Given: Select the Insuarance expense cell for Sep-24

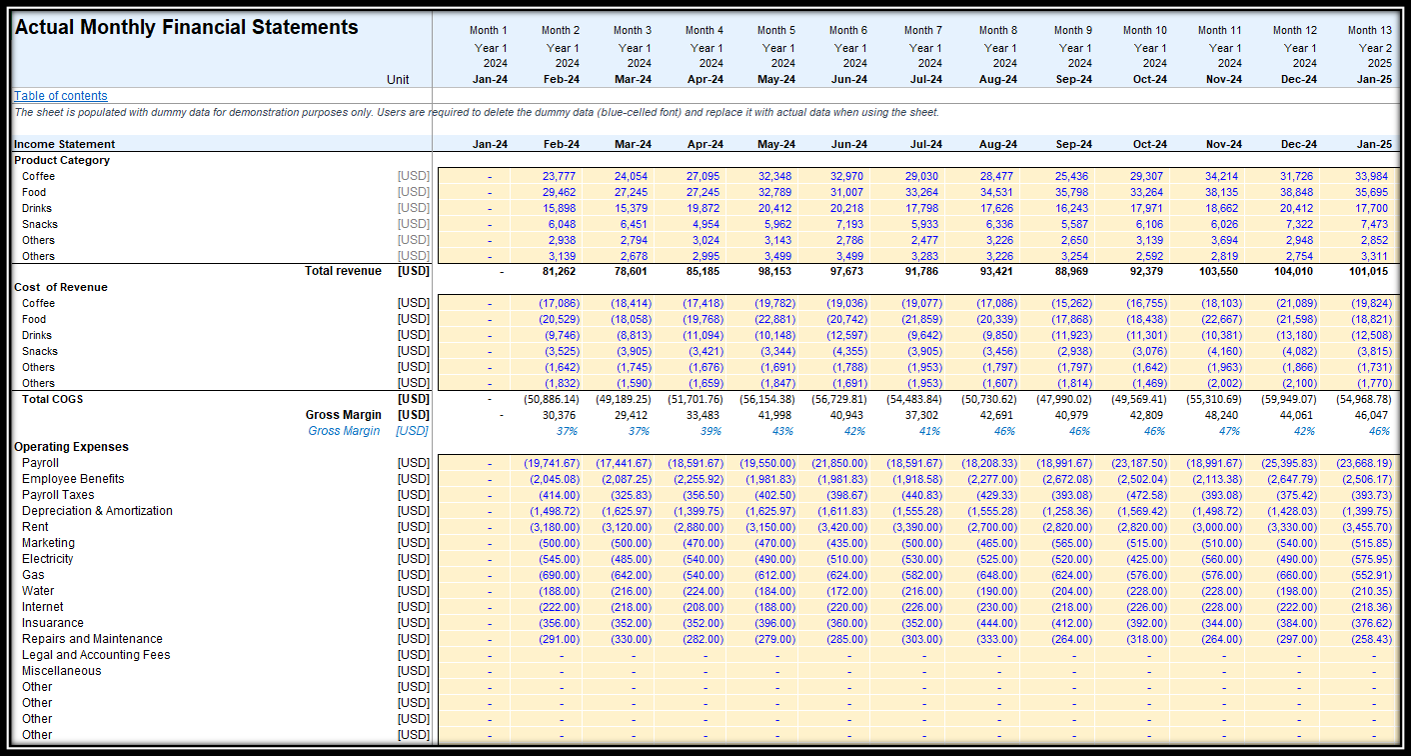Looking at the screenshot, I should tap(1073, 623).
